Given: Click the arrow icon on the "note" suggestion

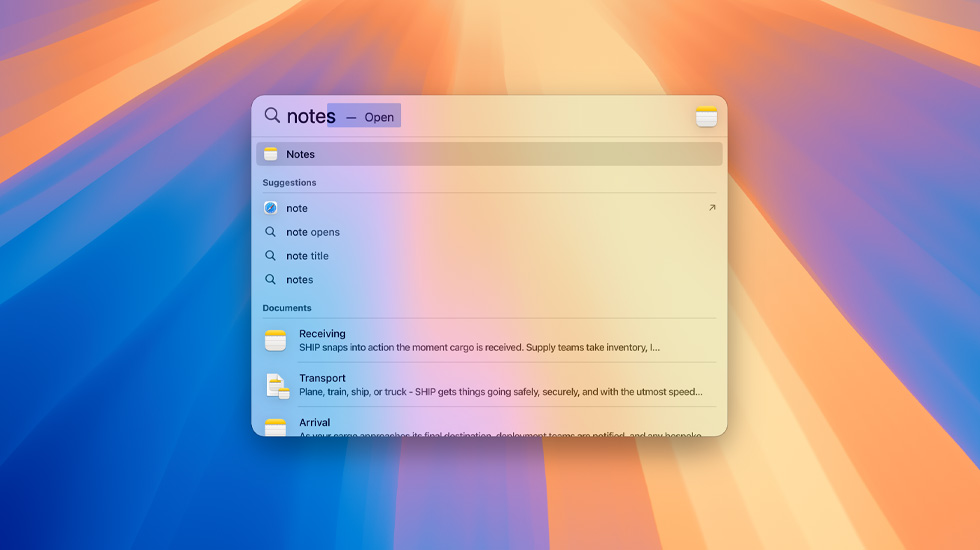Looking at the screenshot, I should (x=712, y=208).
